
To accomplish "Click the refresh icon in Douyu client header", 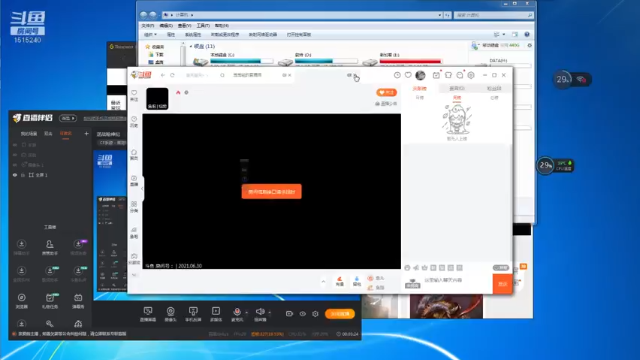I will 172,75.
